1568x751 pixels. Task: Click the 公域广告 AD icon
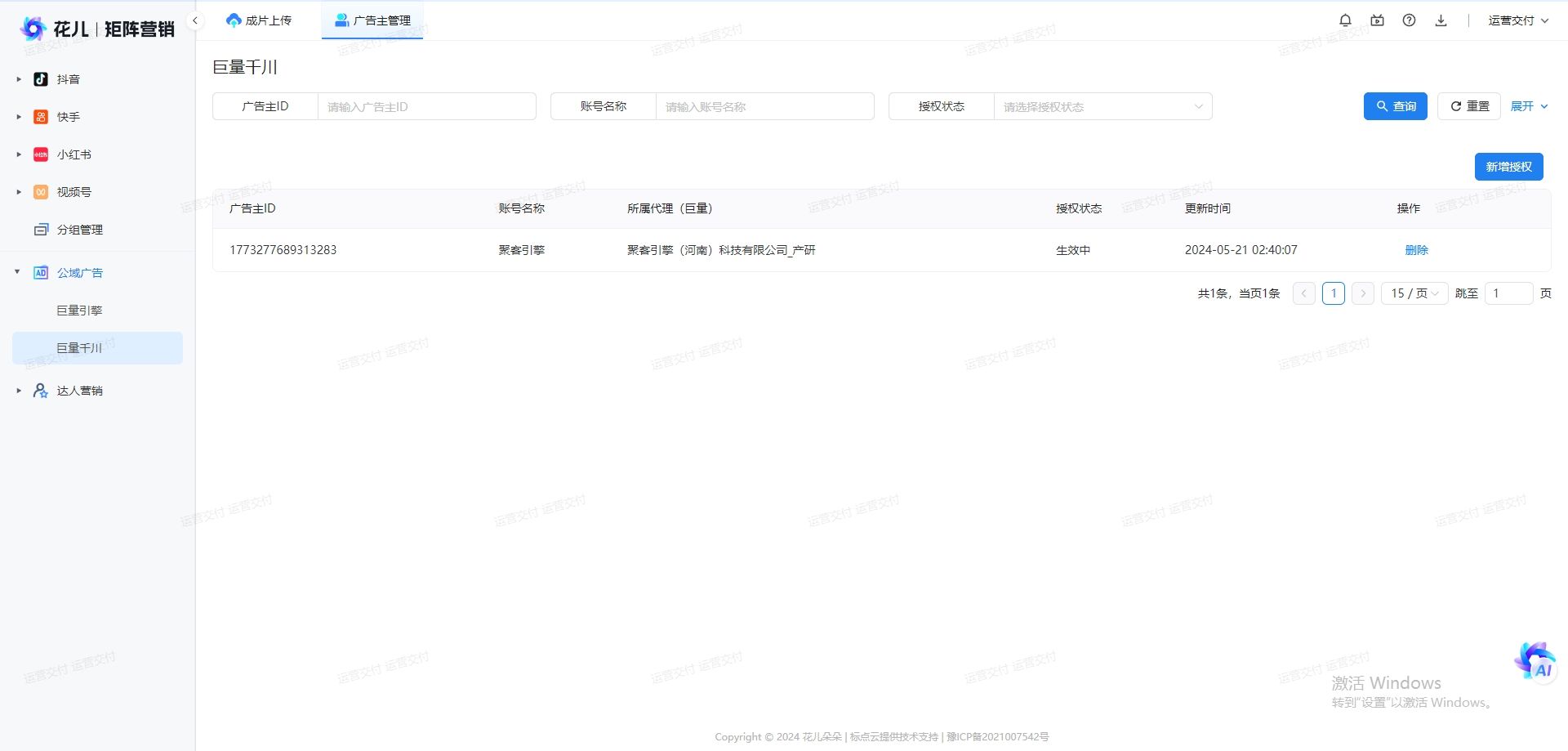click(x=41, y=273)
